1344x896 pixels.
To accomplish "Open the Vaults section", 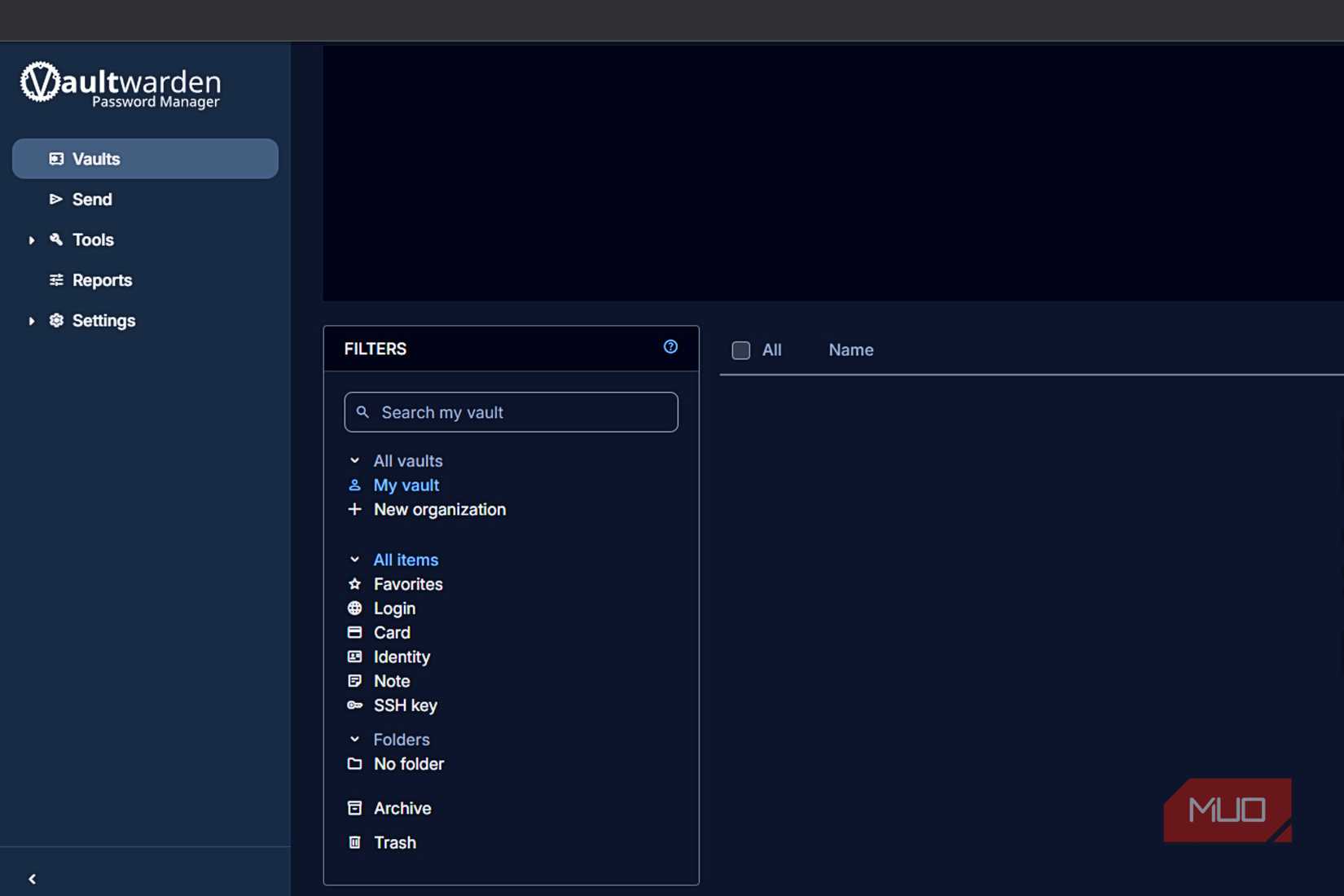I will [x=145, y=159].
